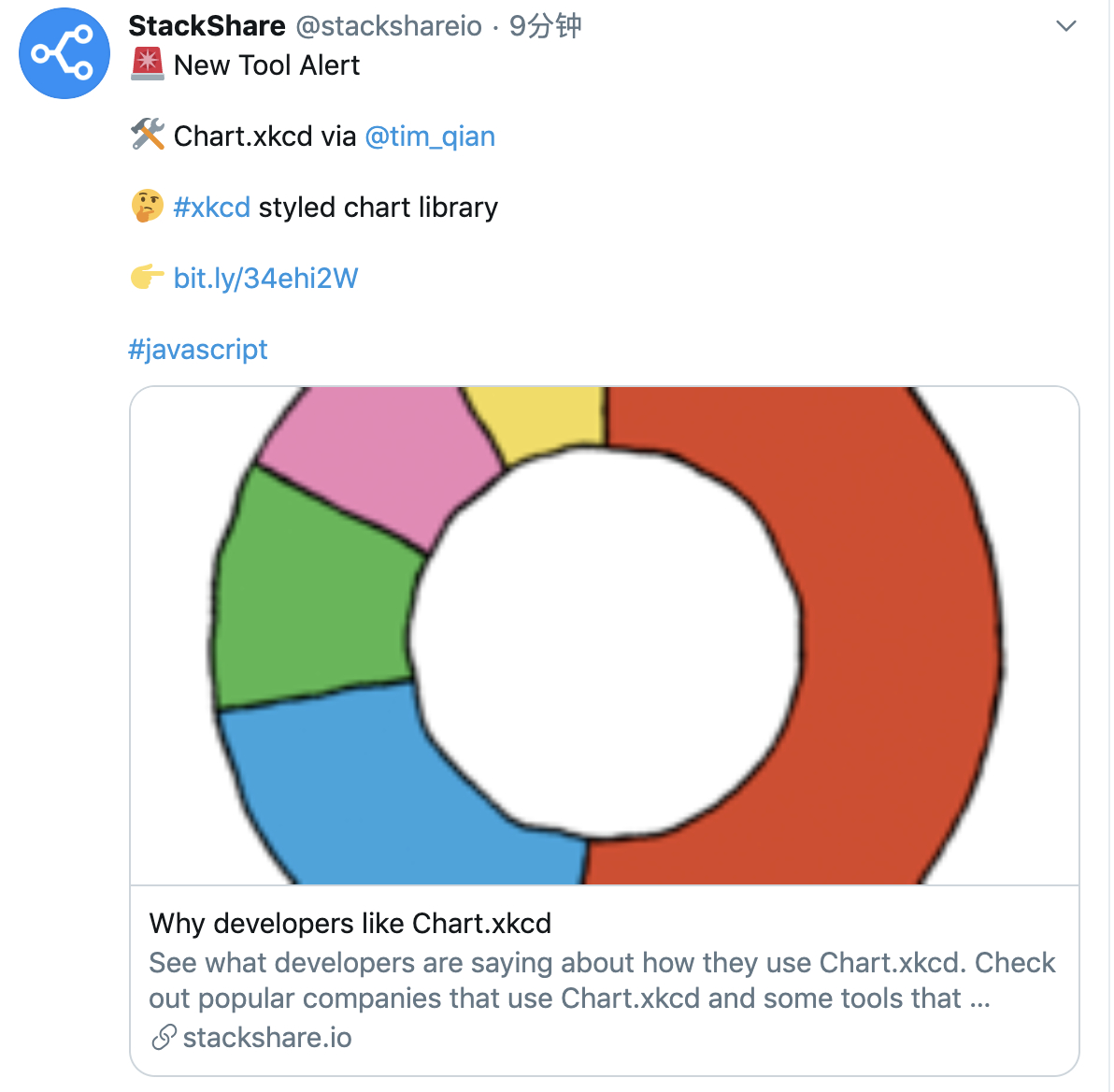This screenshot has height=1092, width=1114.
Task: Open the StackShare display name
Action: tap(207, 25)
